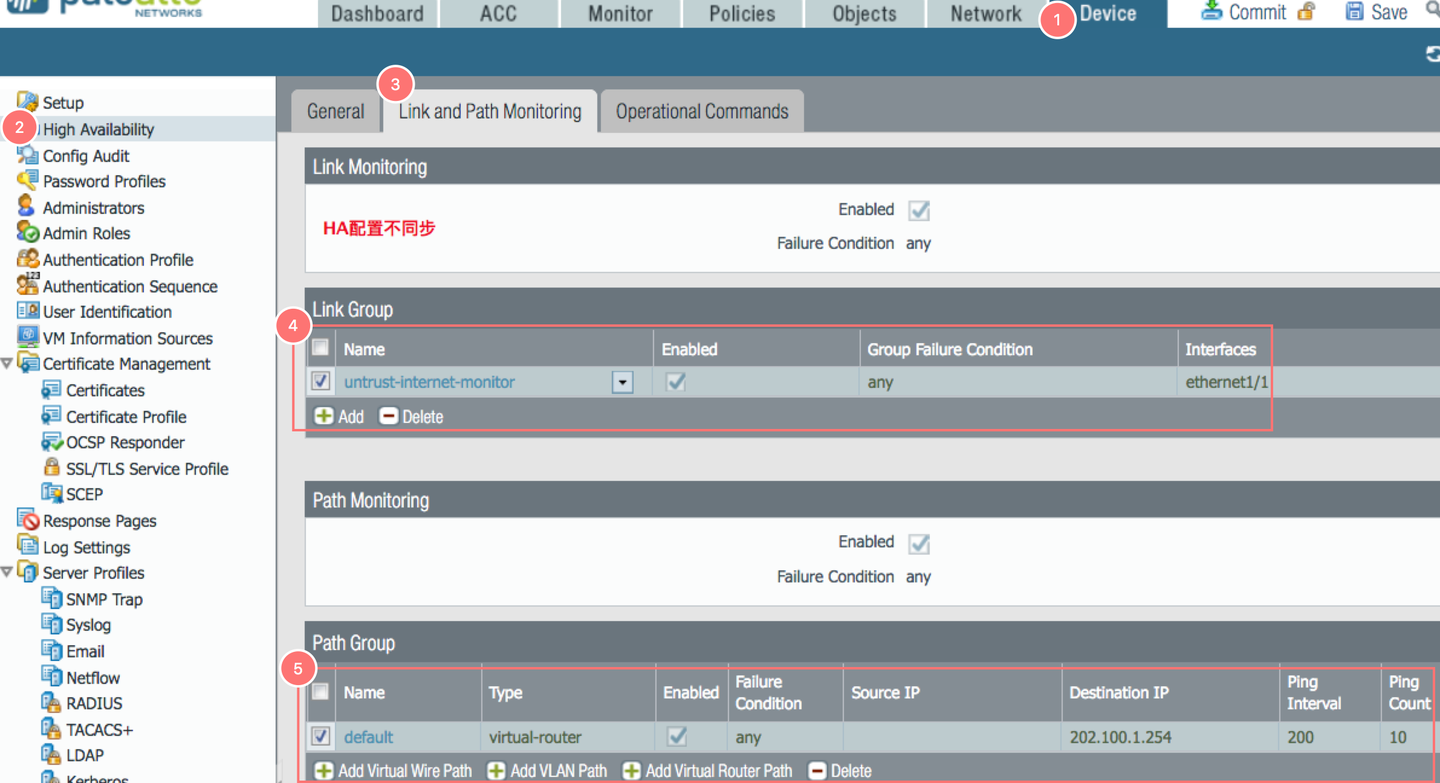Check the Path Group select-all header checkbox
This screenshot has height=783, width=1440.
tap(320, 691)
